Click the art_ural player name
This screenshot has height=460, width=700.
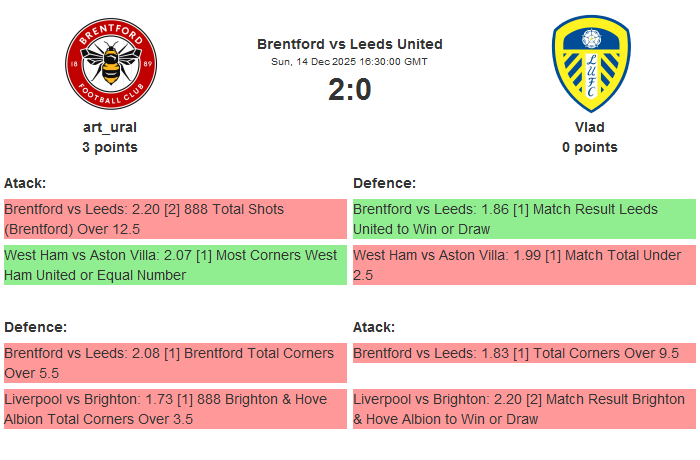point(110,127)
